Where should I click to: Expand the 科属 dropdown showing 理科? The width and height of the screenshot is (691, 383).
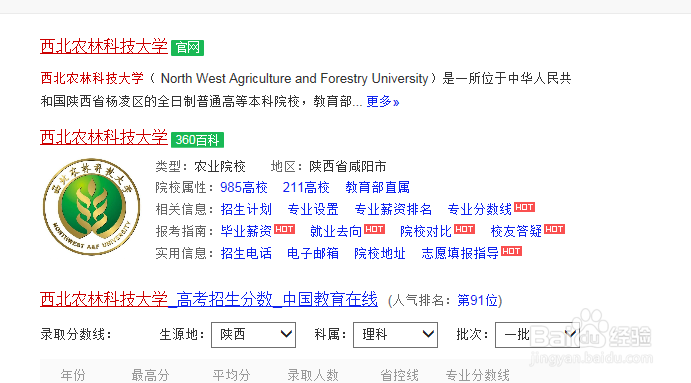coord(395,335)
